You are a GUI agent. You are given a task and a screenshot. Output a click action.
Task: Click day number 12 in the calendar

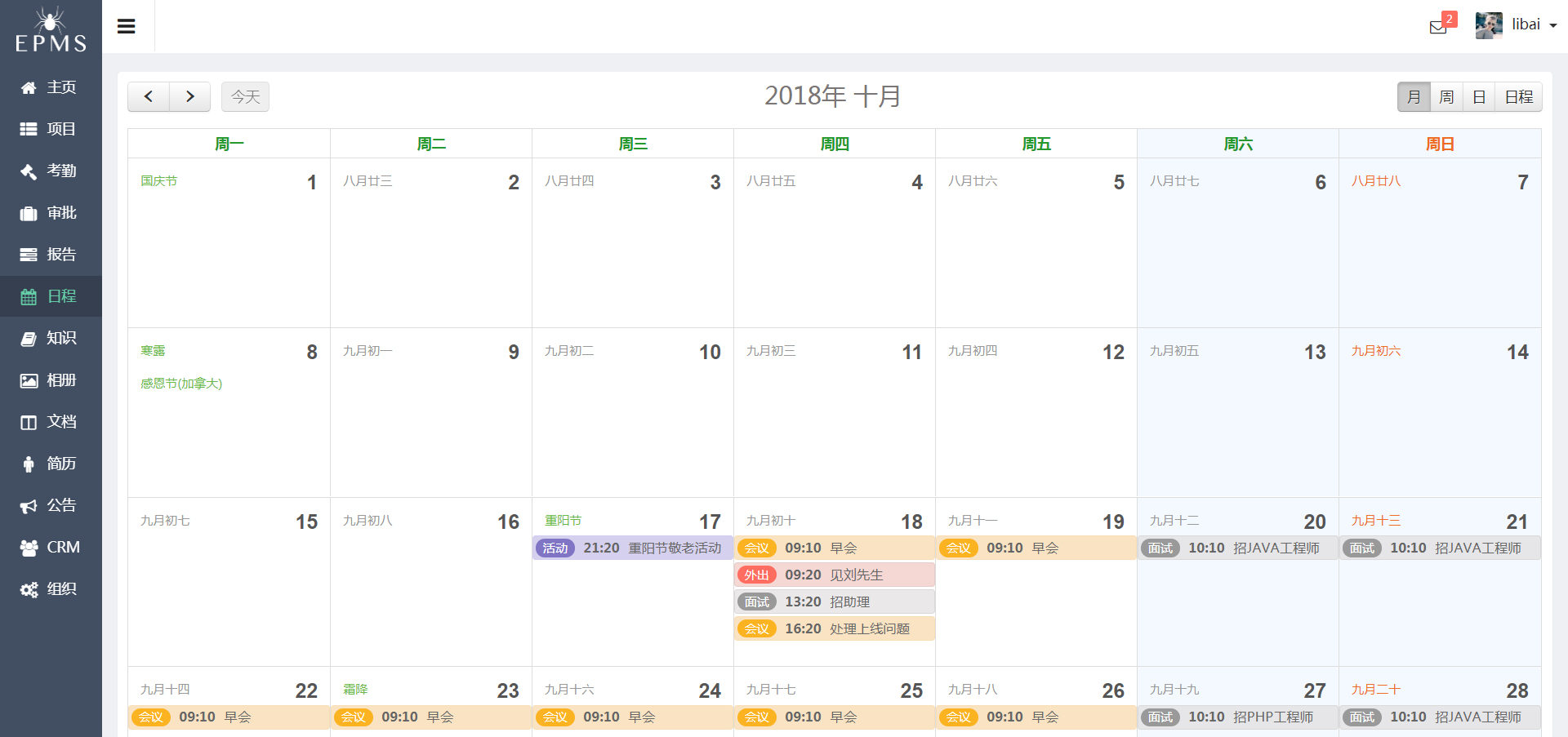tap(1113, 352)
